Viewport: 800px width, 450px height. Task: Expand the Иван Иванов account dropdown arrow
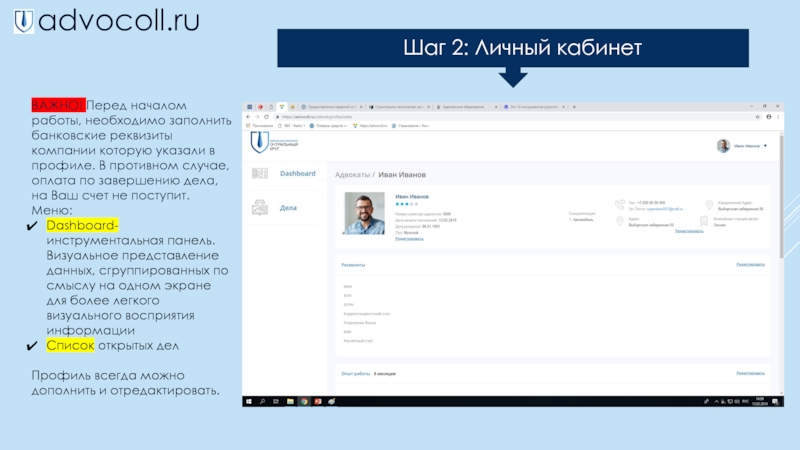(766, 146)
